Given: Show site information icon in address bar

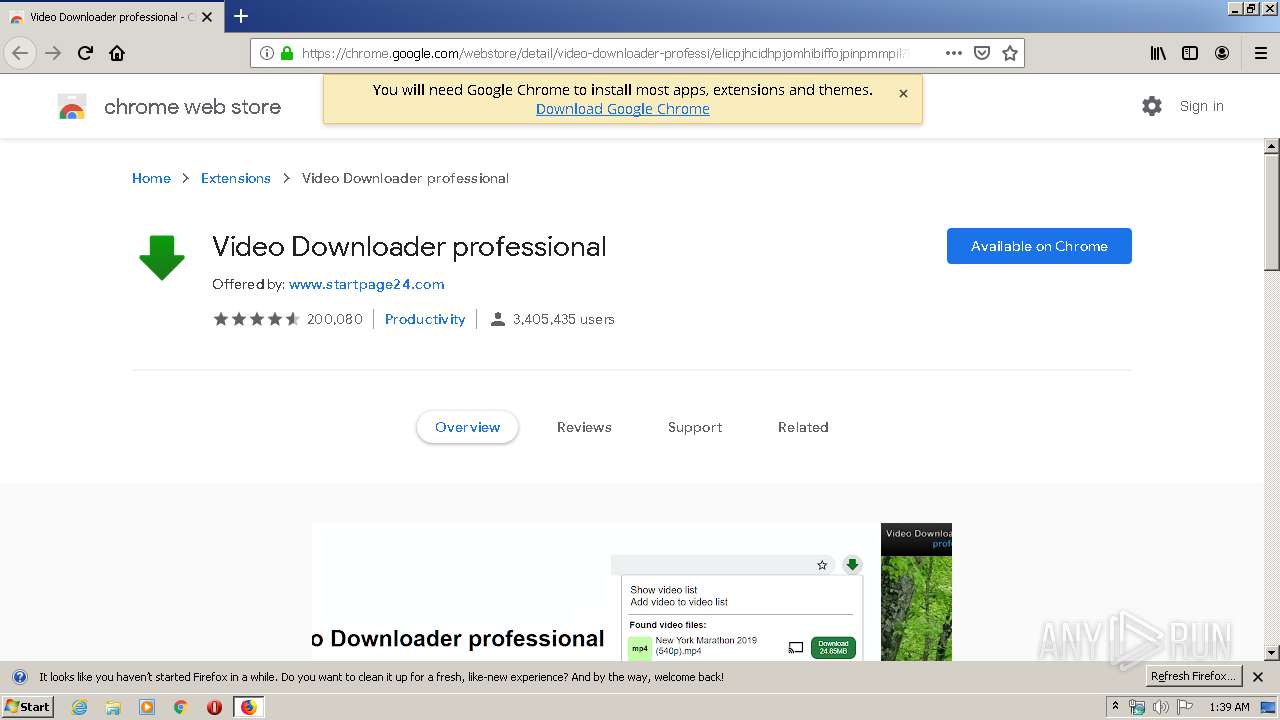Looking at the screenshot, I should pos(267,53).
